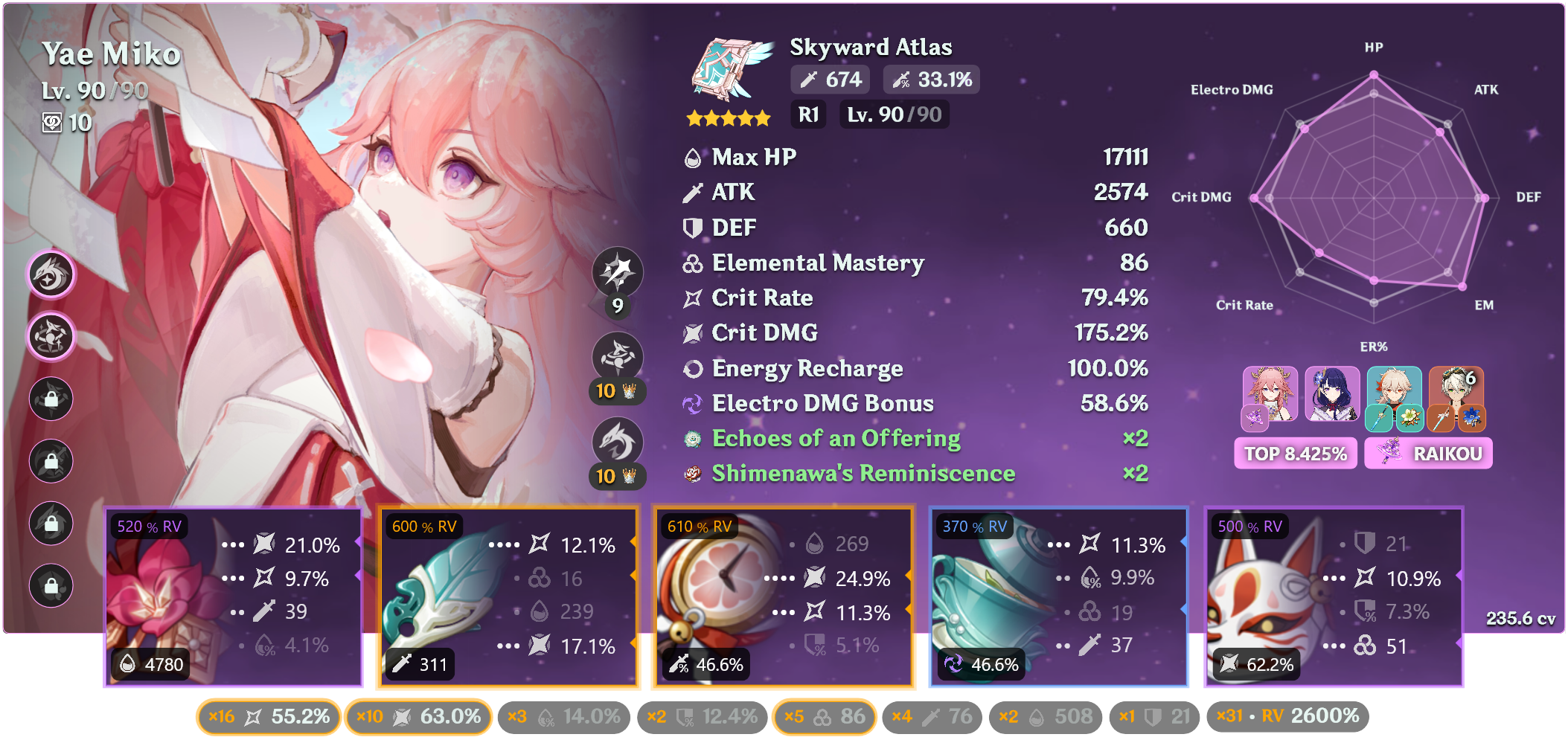Toggle the Elemental Mastery 86 substat filter
Image resolution: width=1568 pixels, height=740 pixels.
click(x=825, y=717)
